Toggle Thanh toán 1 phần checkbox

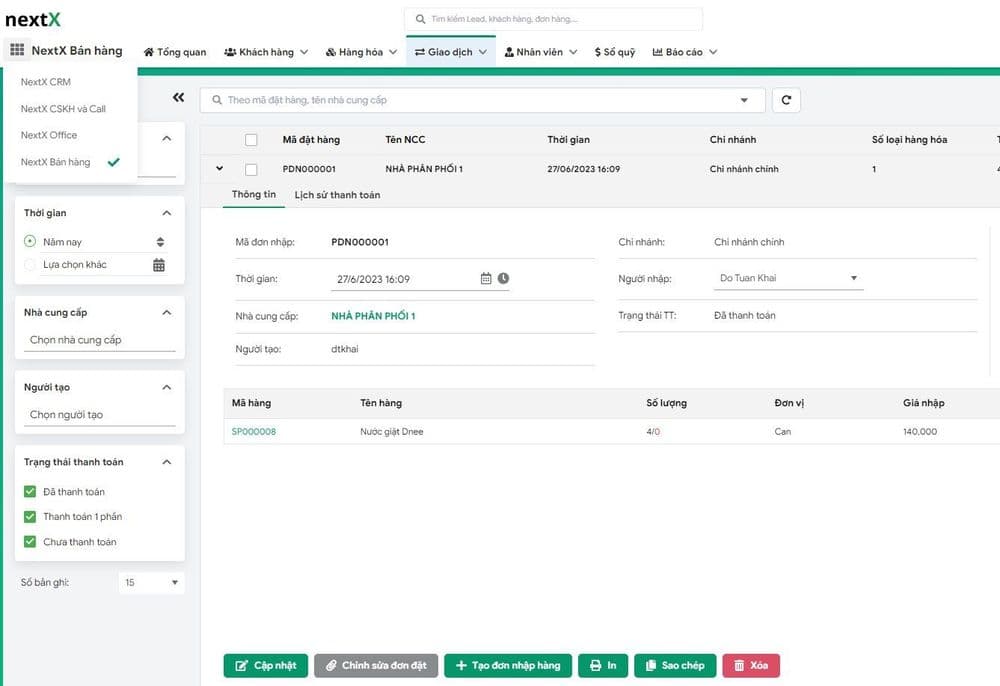pyautogui.click(x=30, y=517)
